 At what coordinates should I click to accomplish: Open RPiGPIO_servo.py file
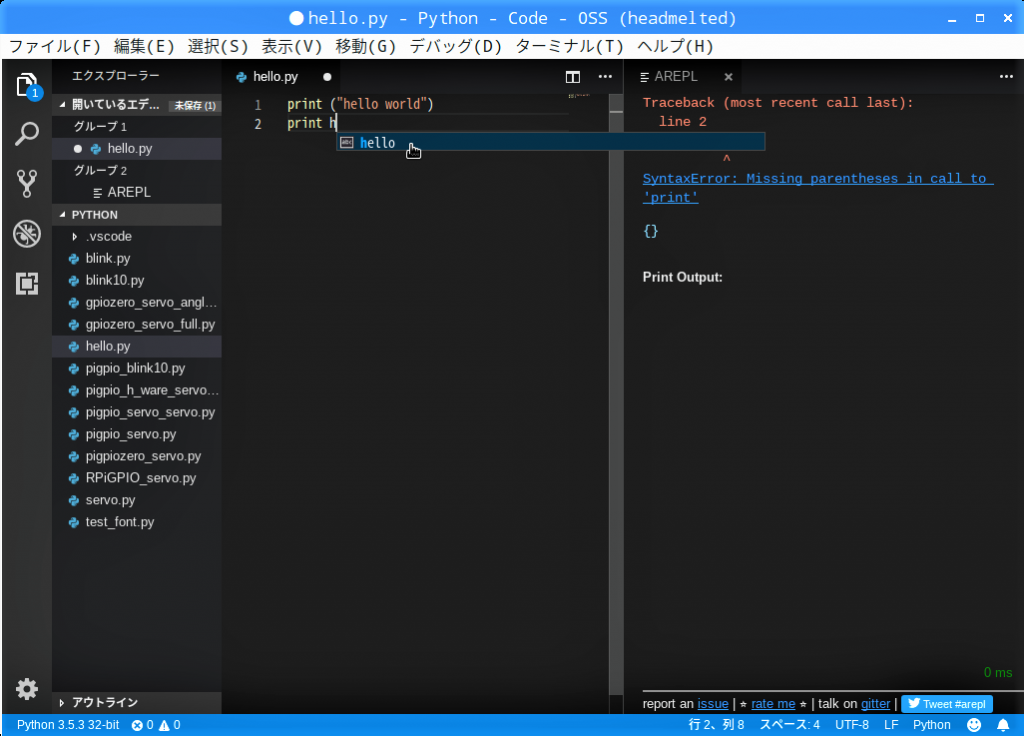coord(137,478)
